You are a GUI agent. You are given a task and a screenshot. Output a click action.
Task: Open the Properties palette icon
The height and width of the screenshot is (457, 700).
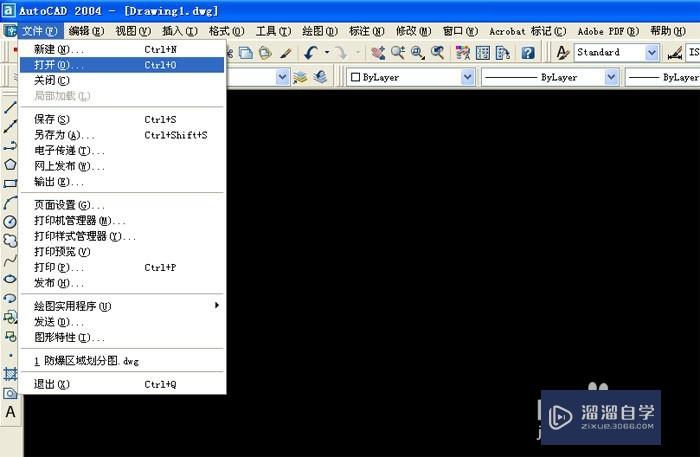463,53
